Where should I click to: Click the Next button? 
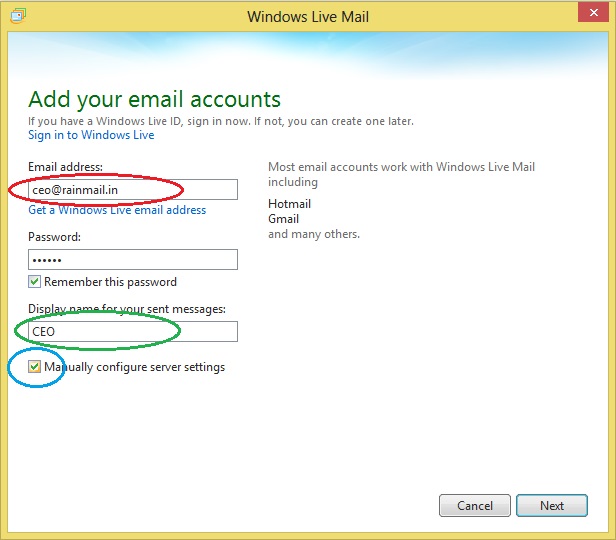point(552,506)
